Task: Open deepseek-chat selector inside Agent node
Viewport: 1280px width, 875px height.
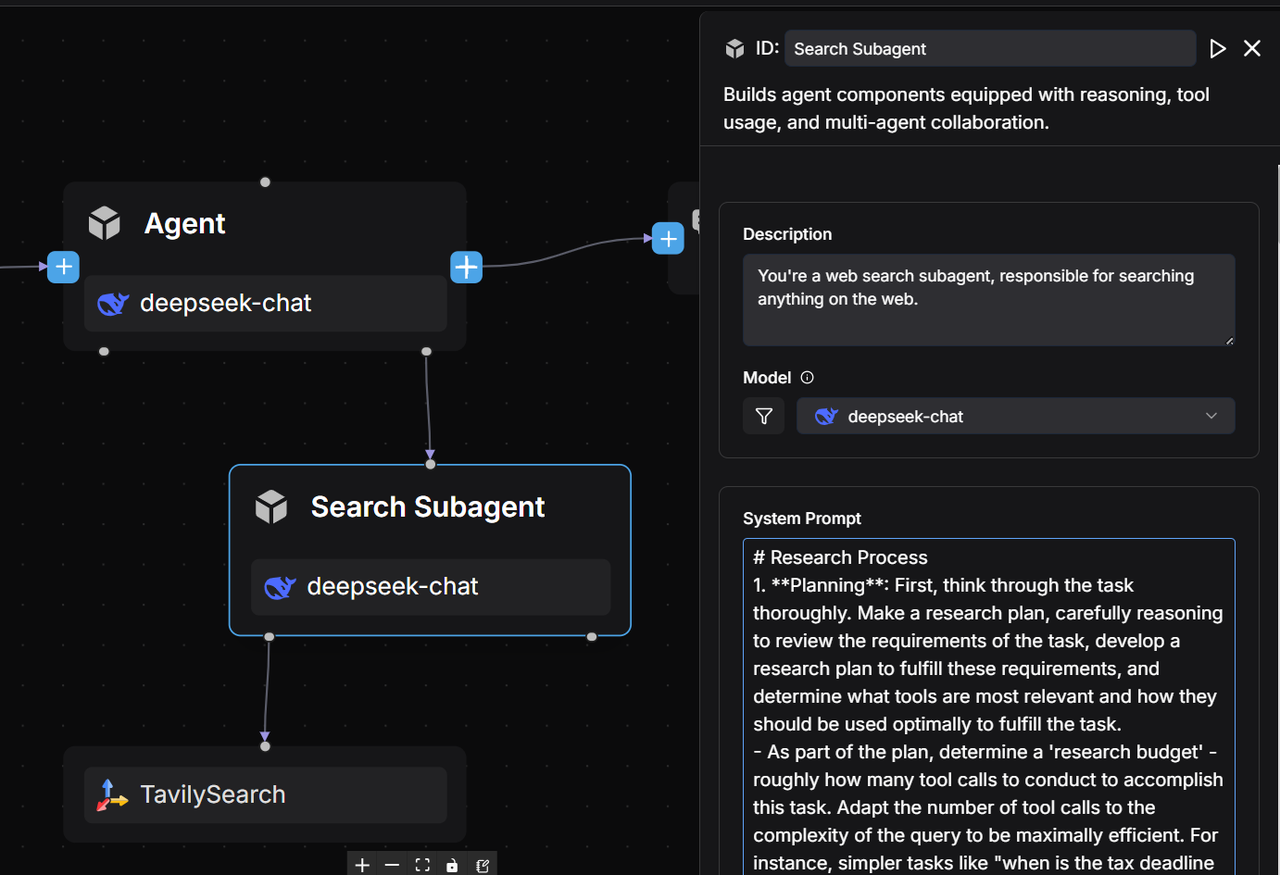Action: point(264,303)
